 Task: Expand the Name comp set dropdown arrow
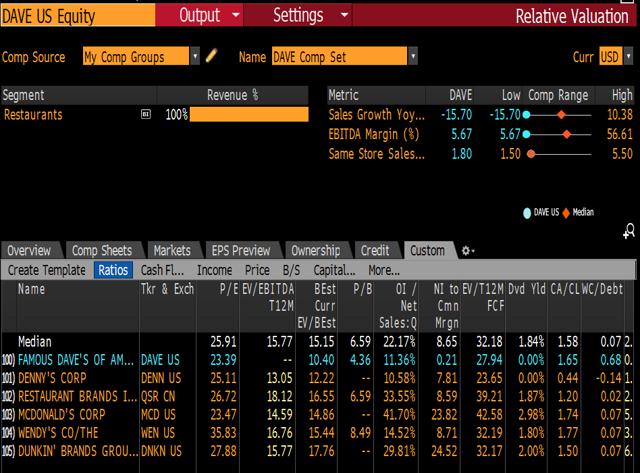[413, 56]
